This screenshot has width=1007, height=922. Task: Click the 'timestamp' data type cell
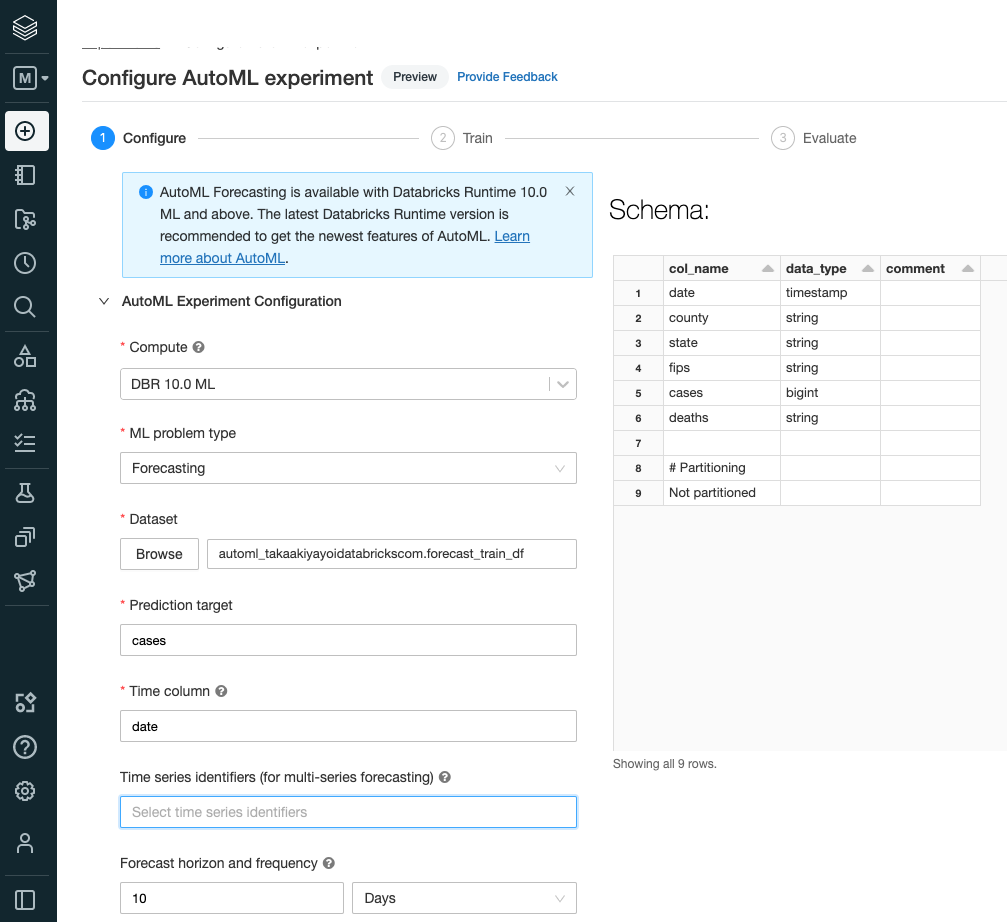pyautogui.click(x=830, y=293)
